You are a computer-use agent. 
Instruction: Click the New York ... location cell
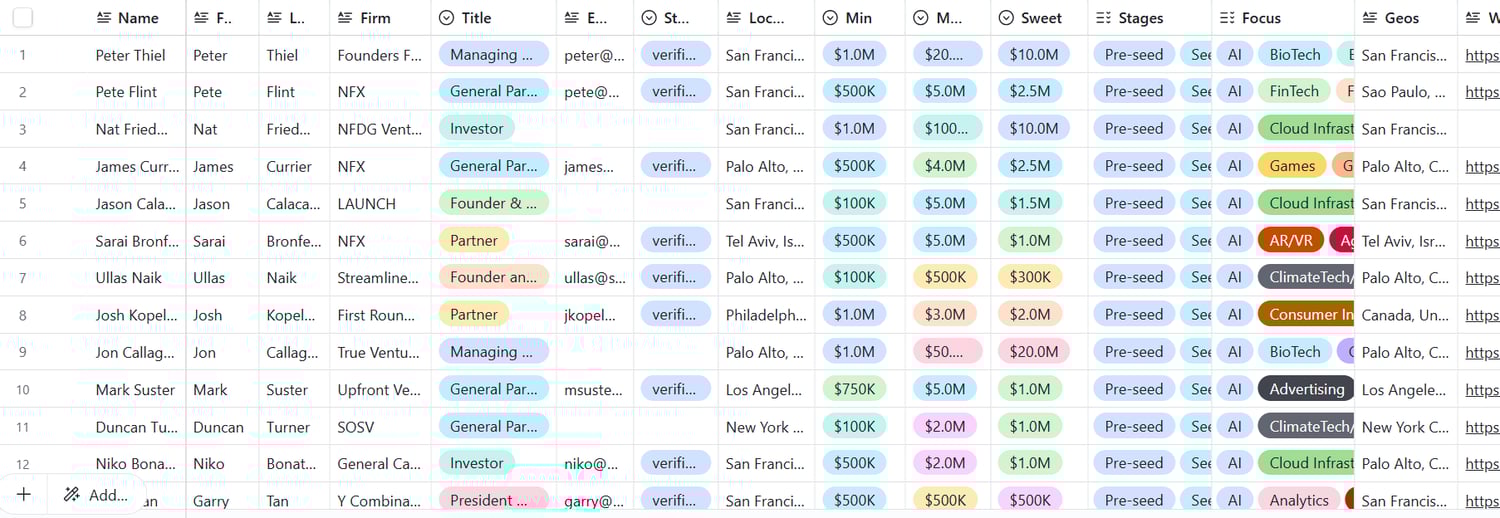pos(765,427)
